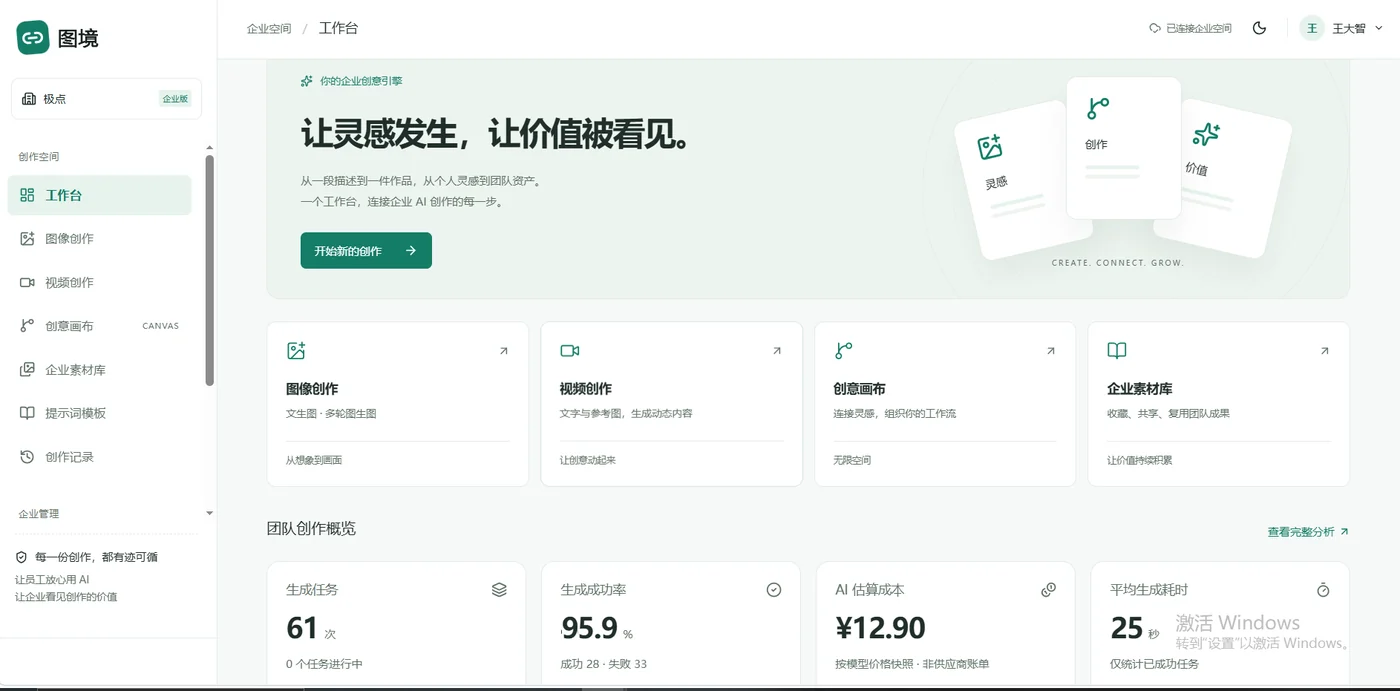Open 企业素材库 in the sidebar
This screenshot has height=691, width=1400.
click(99, 370)
